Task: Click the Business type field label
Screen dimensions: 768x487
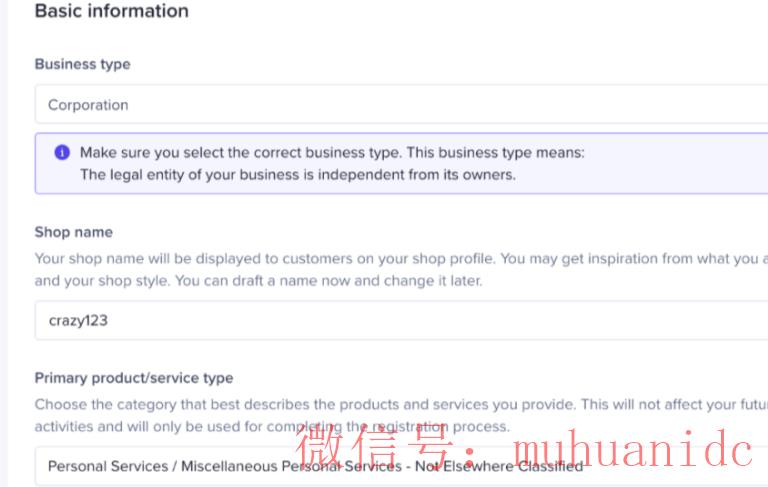Action: (82, 64)
